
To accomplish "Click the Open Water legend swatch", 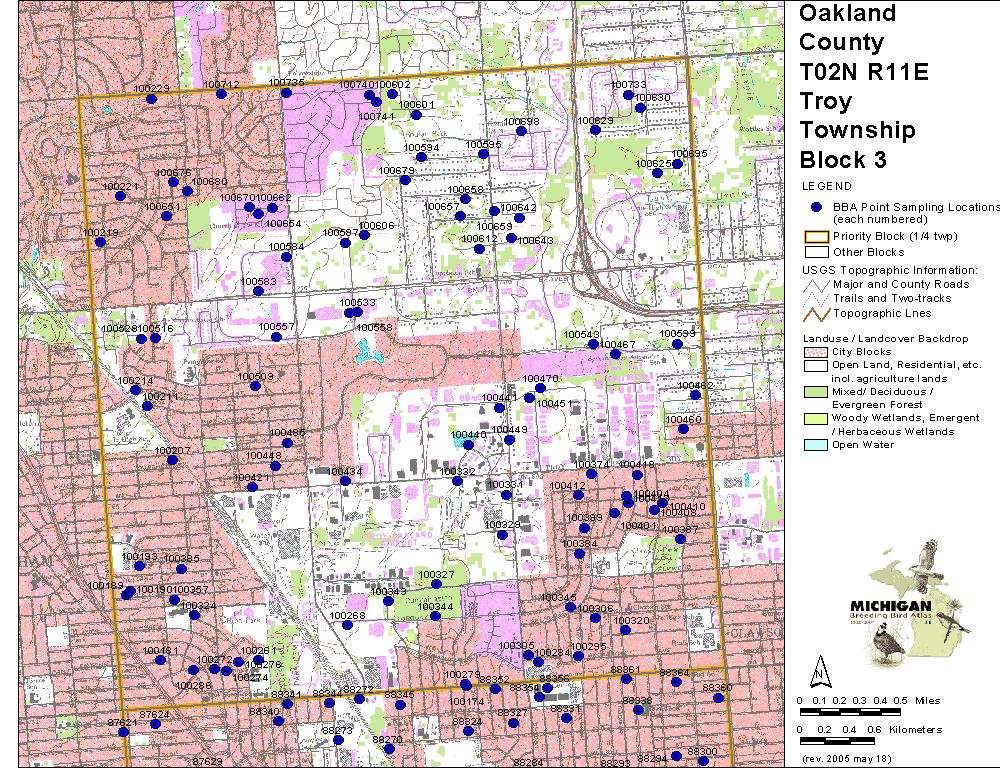I will 816,445.
